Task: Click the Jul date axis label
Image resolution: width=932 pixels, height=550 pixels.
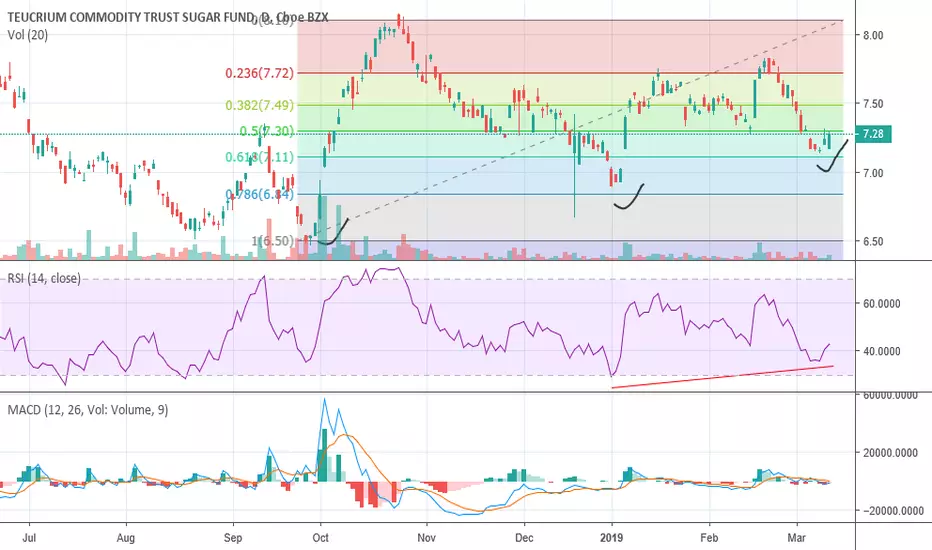Action: tap(29, 538)
